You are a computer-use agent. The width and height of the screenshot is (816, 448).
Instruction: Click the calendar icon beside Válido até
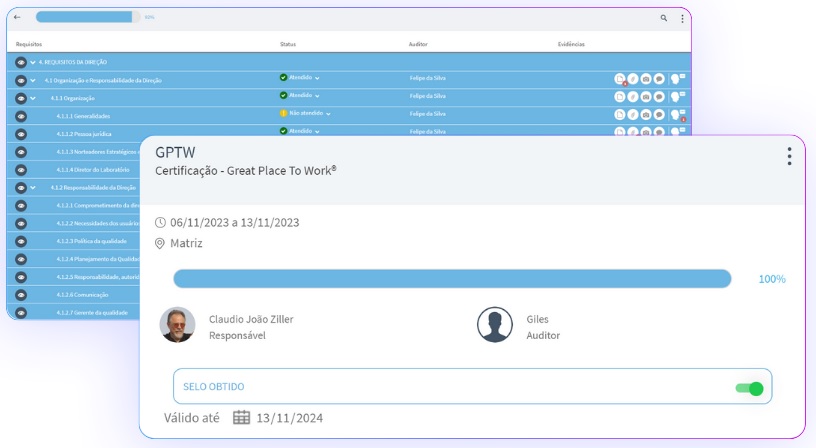tap(241, 418)
